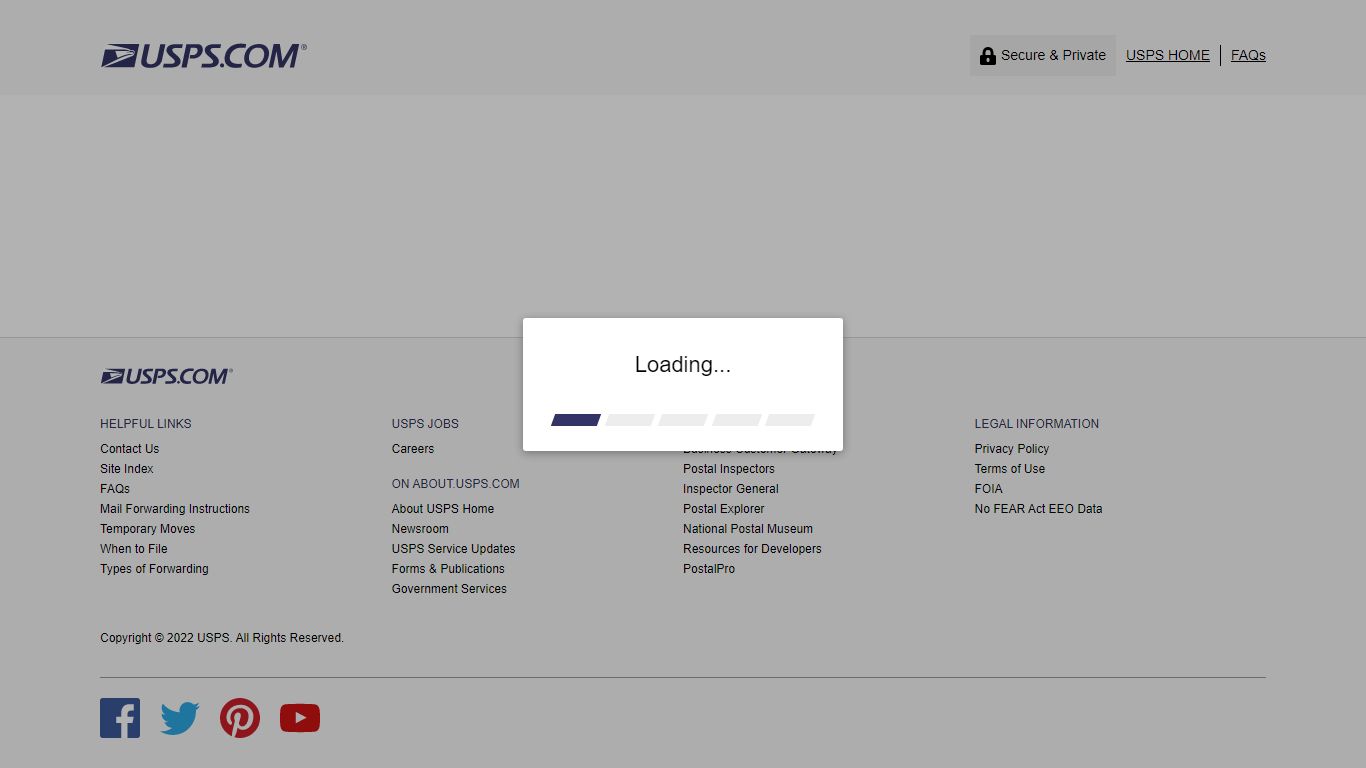Click the ON ABOUT.USPS.COM heading

456,484
